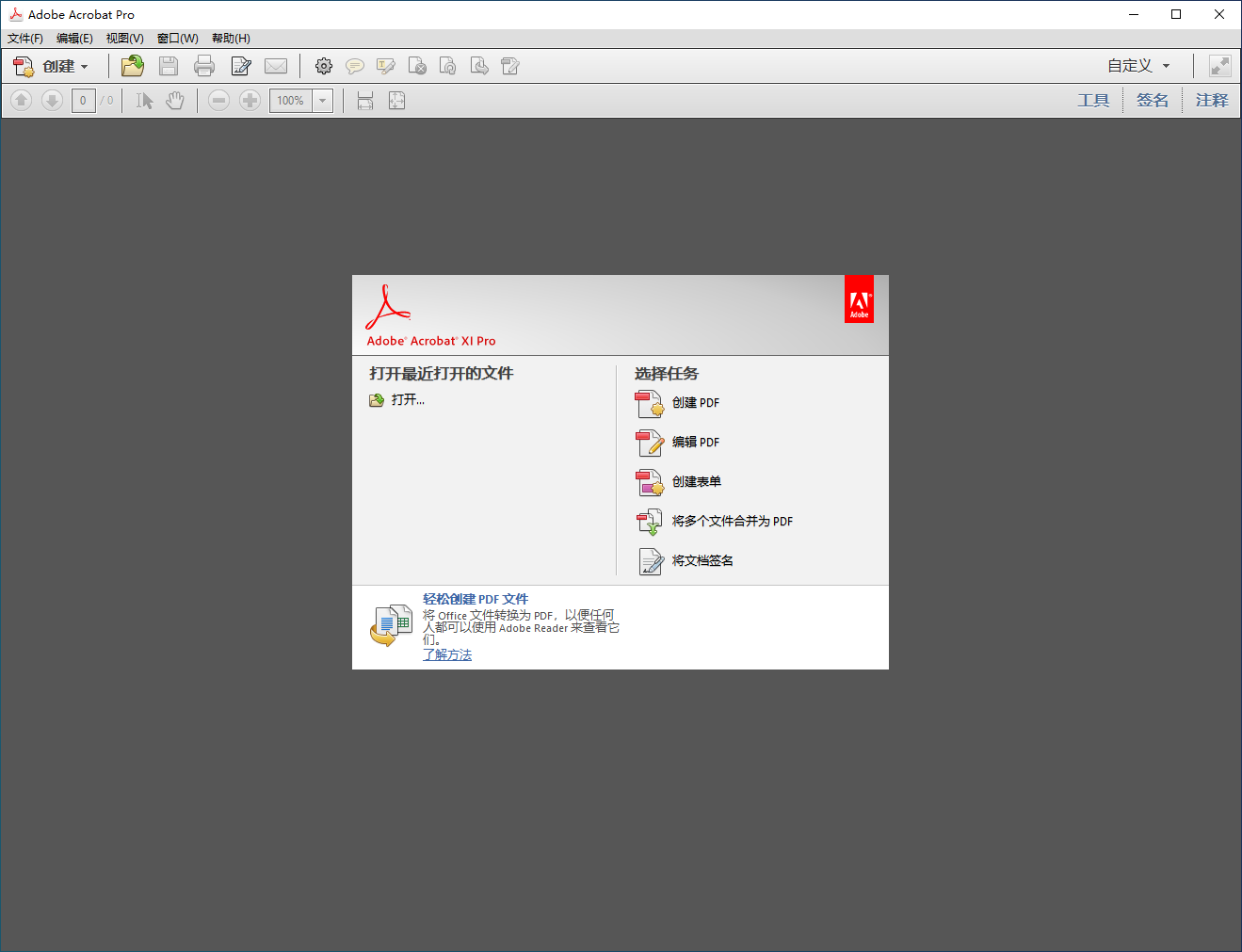Open the 编辑(E) menu
This screenshot has width=1242, height=952.
coord(74,39)
